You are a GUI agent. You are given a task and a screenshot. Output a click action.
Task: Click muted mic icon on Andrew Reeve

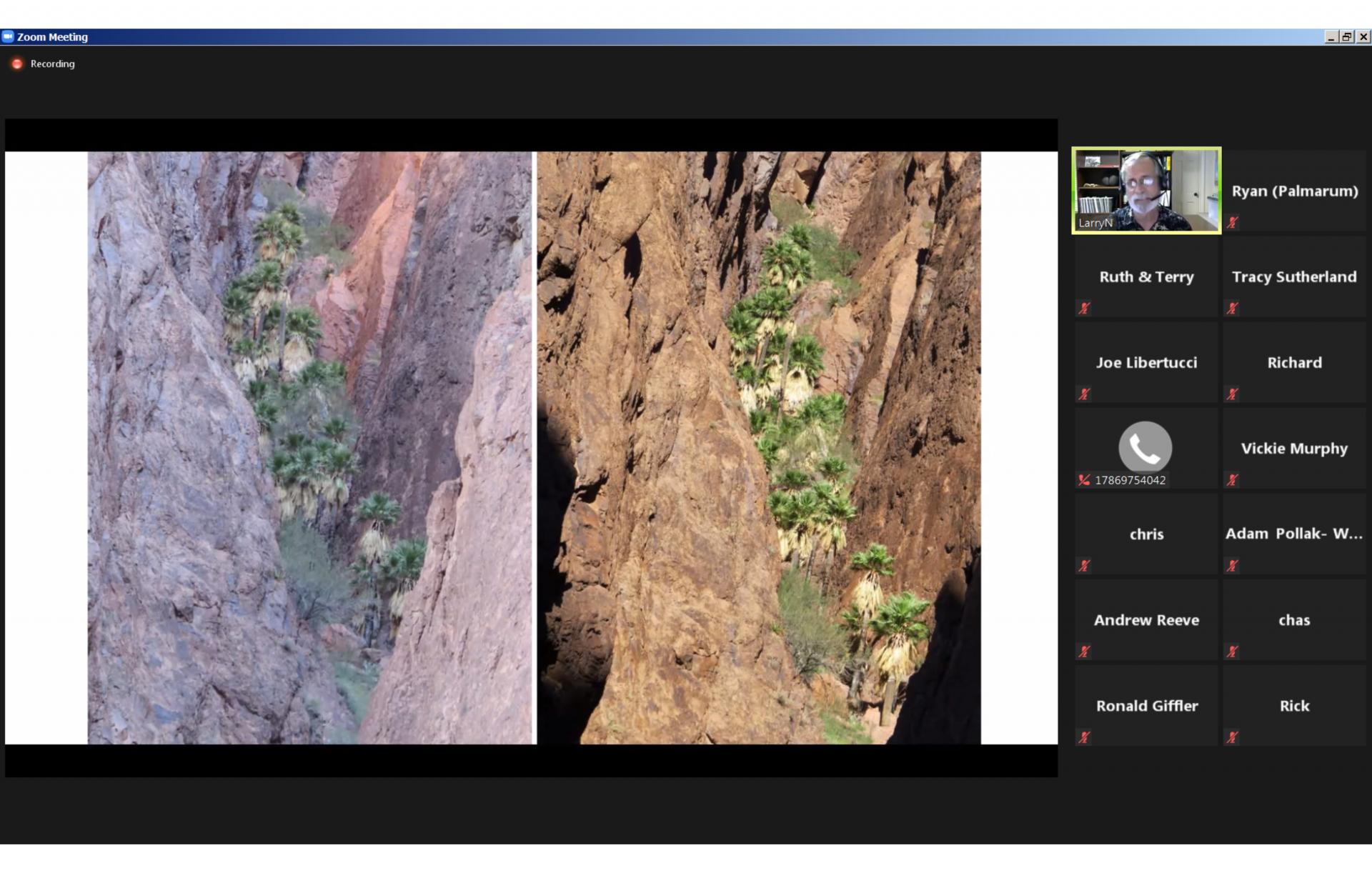(1084, 652)
